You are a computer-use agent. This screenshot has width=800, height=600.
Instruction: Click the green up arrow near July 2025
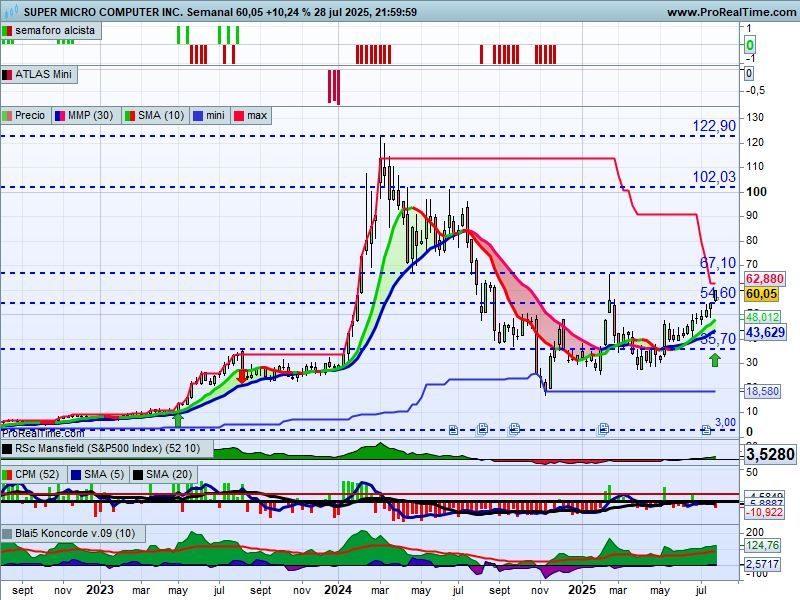coord(714,360)
